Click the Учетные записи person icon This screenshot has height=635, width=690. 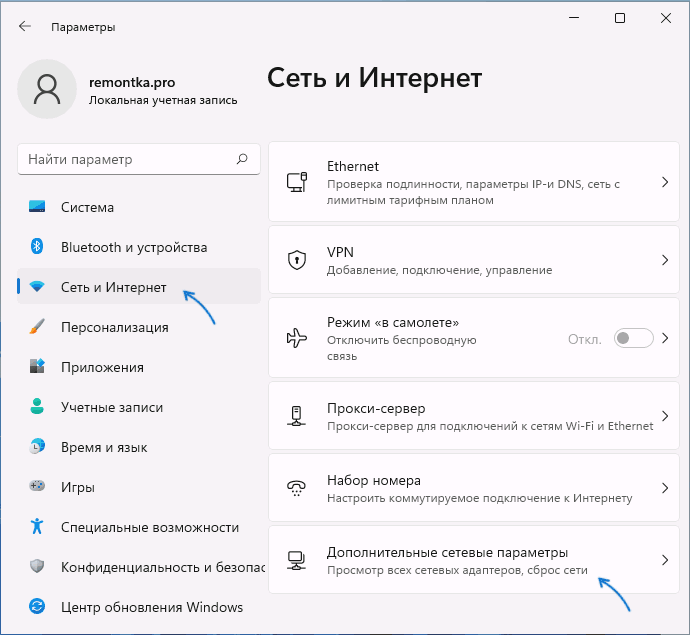pos(37,406)
